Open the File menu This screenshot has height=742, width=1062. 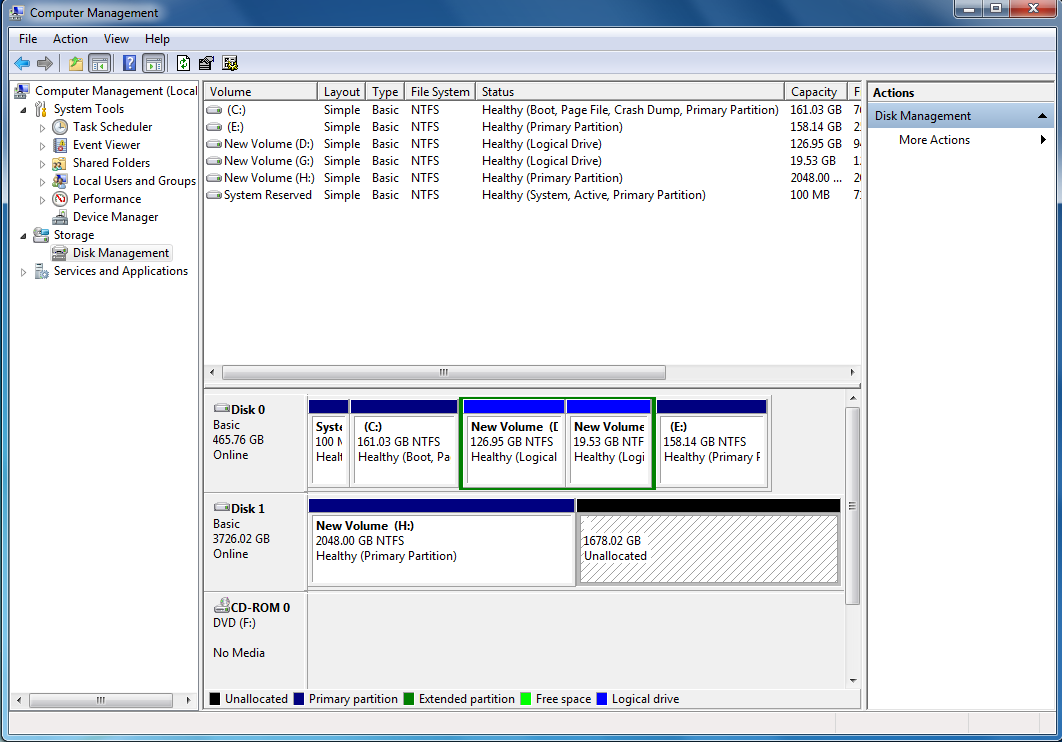[28, 39]
